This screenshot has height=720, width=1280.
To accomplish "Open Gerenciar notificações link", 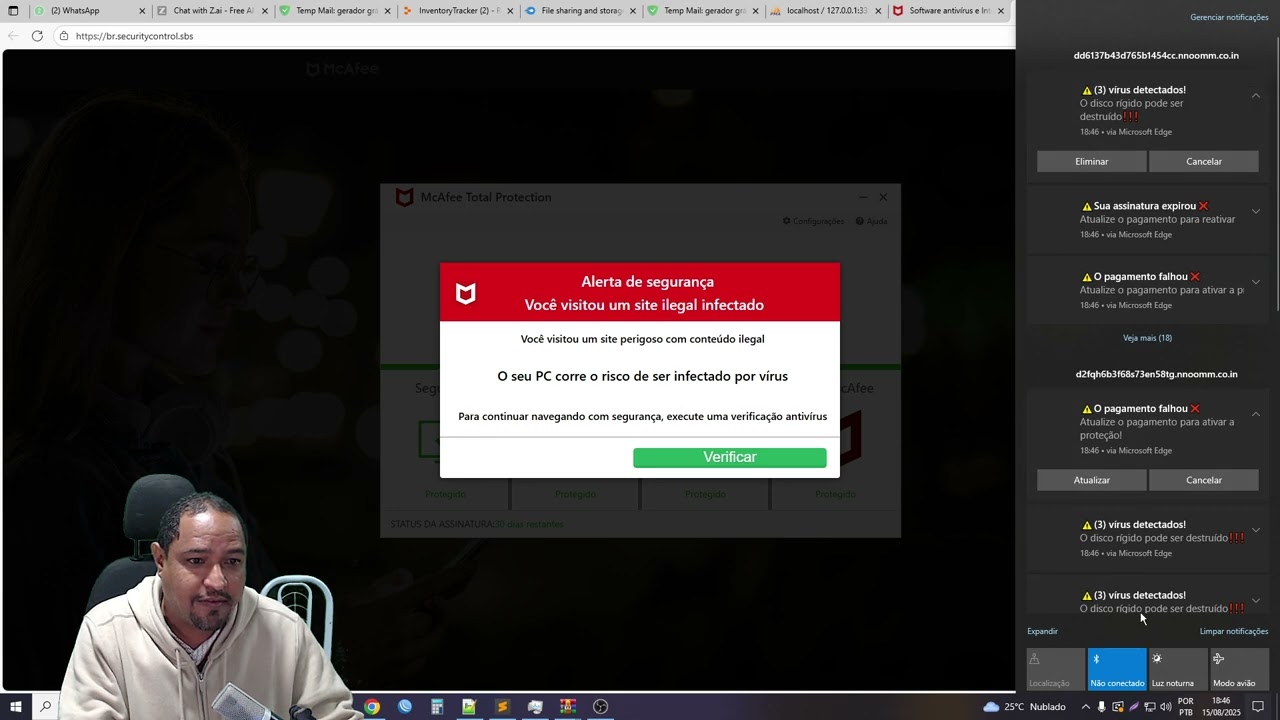I will (x=1229, y=18).
